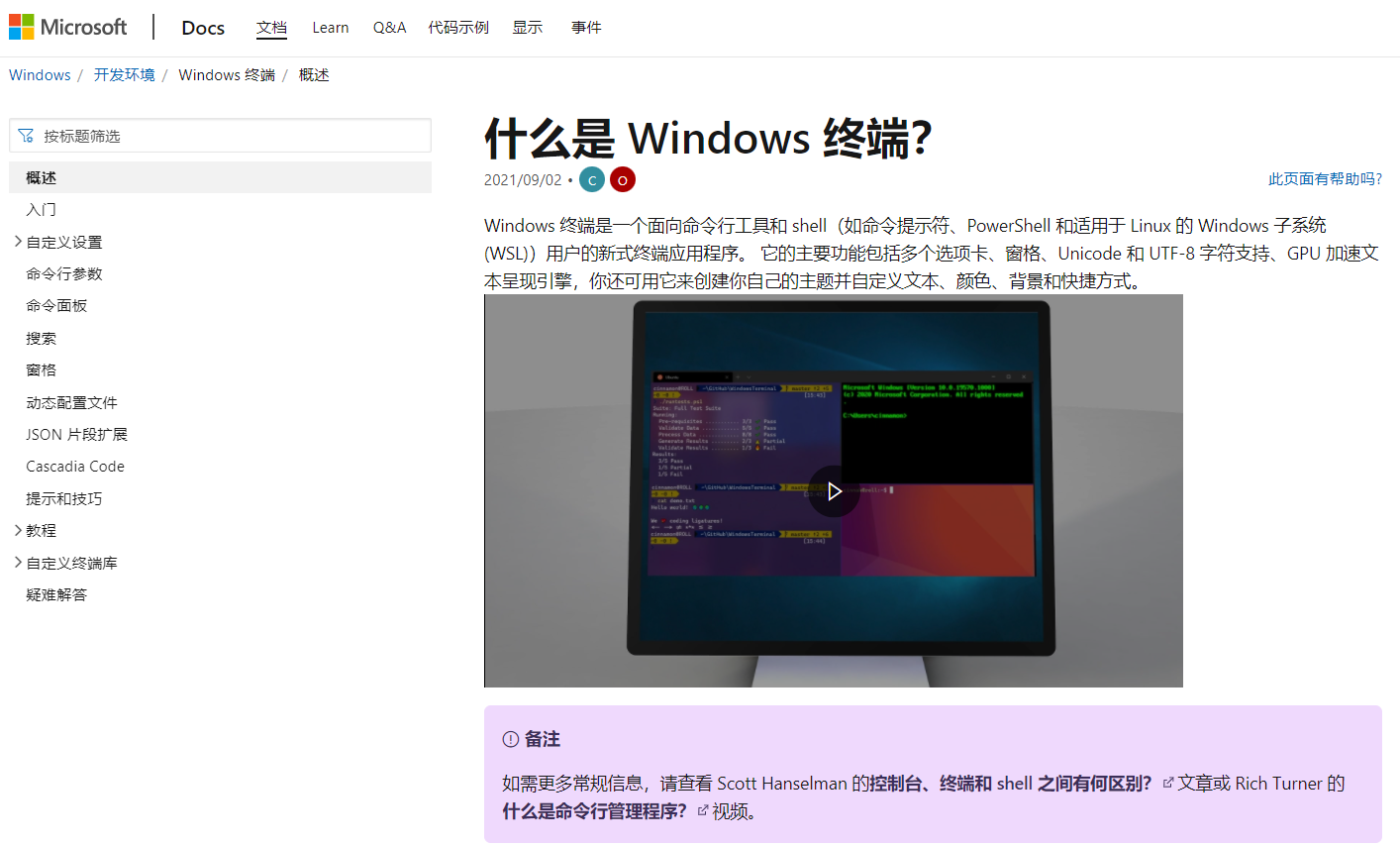The width and height of the screenshot is (1400, 846).
Task: Click contributor avatar O
Action: click(x=623, y=179)
